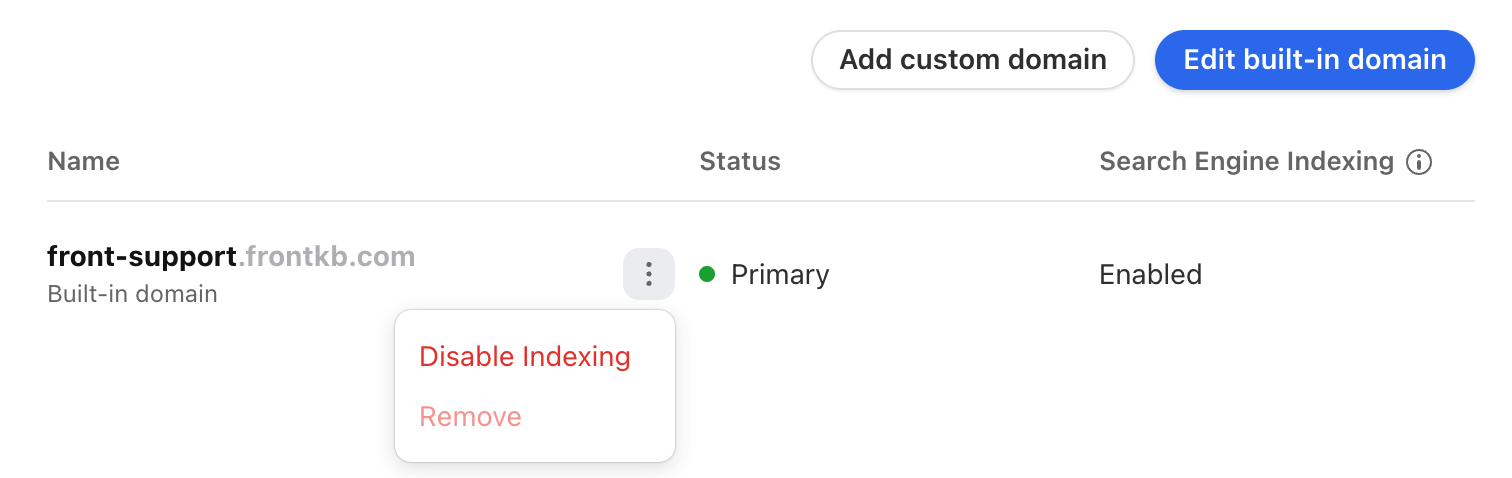The width and height of the screenshot is (1512, 478).
Task: Click the Status column header
Action: point(740,162)
